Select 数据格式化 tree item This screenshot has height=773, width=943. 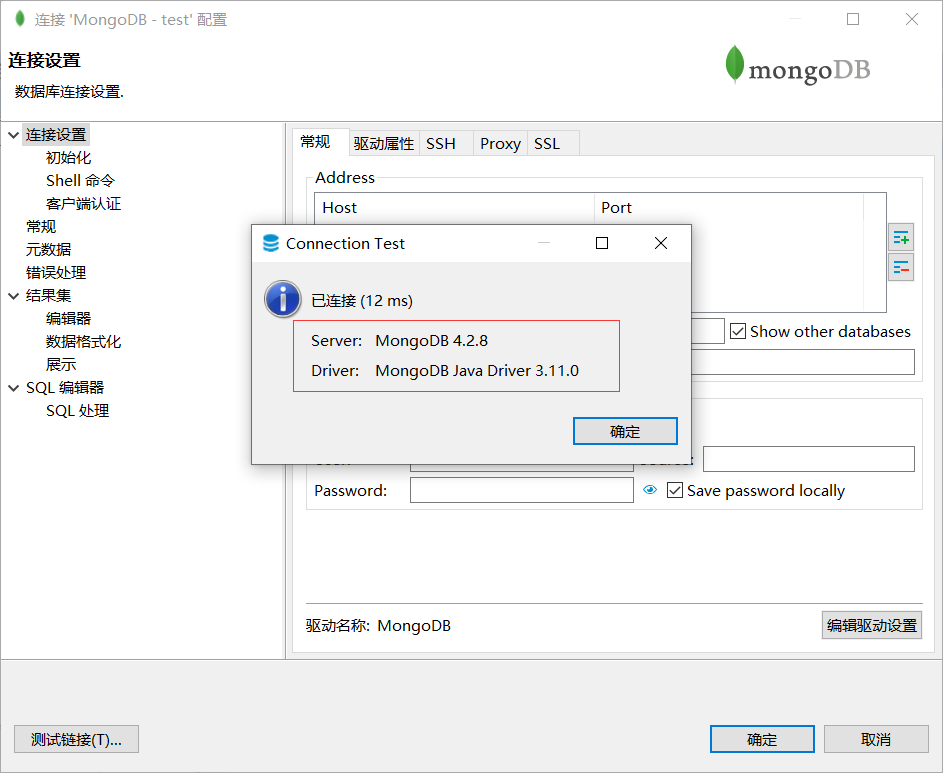click(x=84, y=342)
